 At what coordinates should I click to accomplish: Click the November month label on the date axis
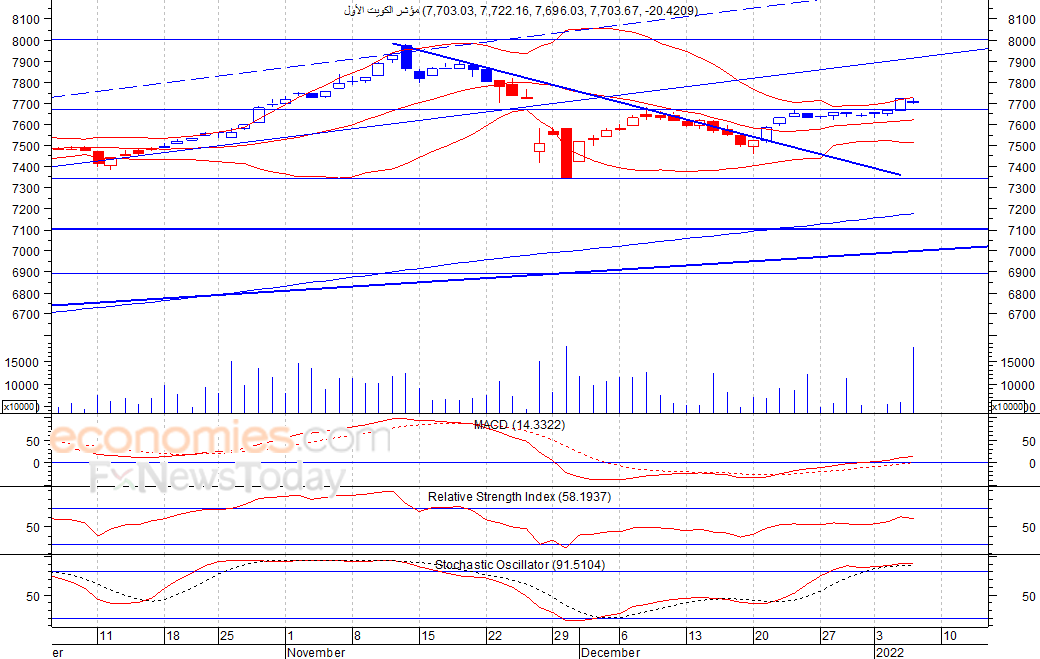pos(316,652)
